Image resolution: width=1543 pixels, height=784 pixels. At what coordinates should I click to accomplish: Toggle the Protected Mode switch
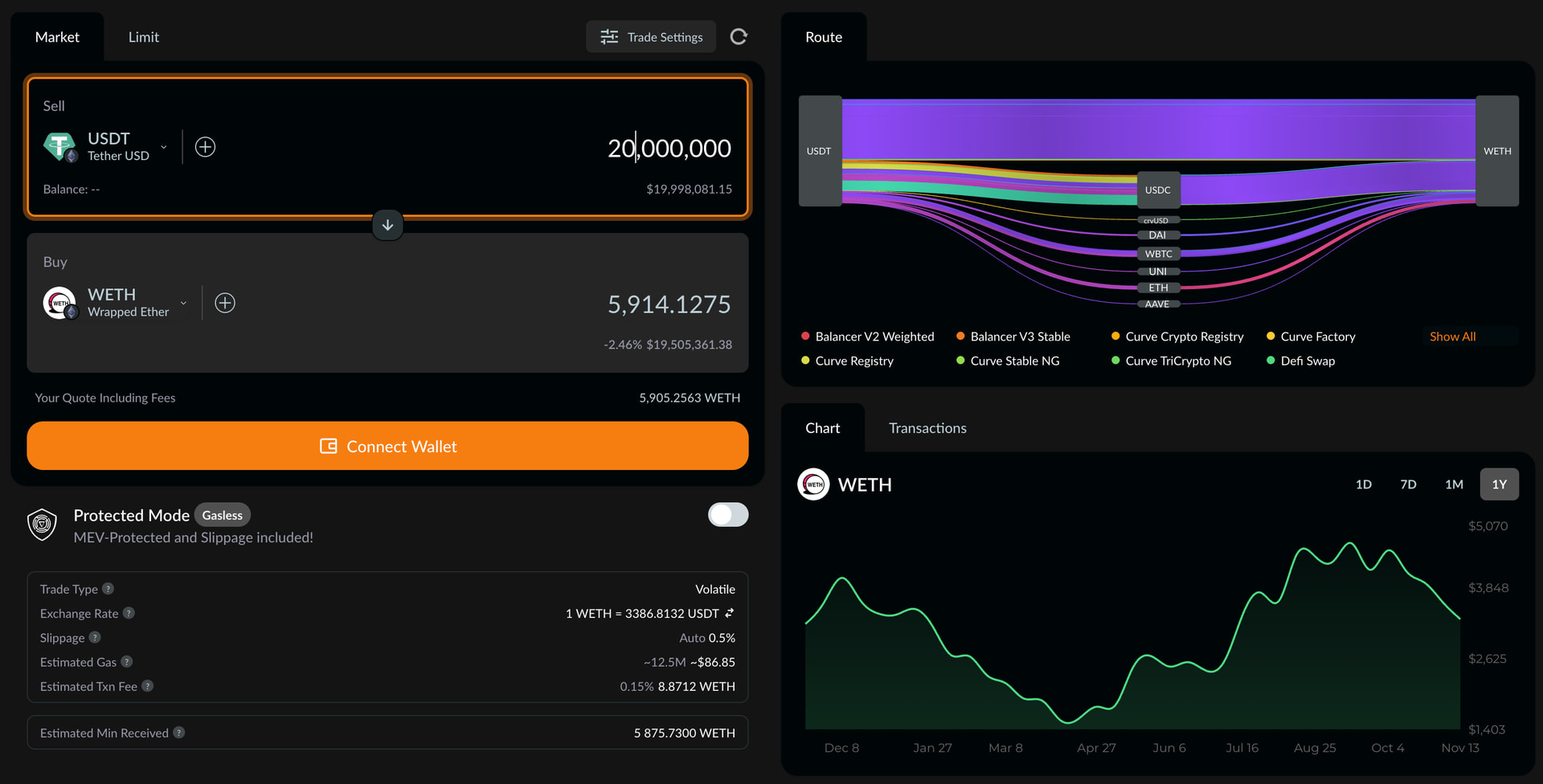[x=728, y=515]
